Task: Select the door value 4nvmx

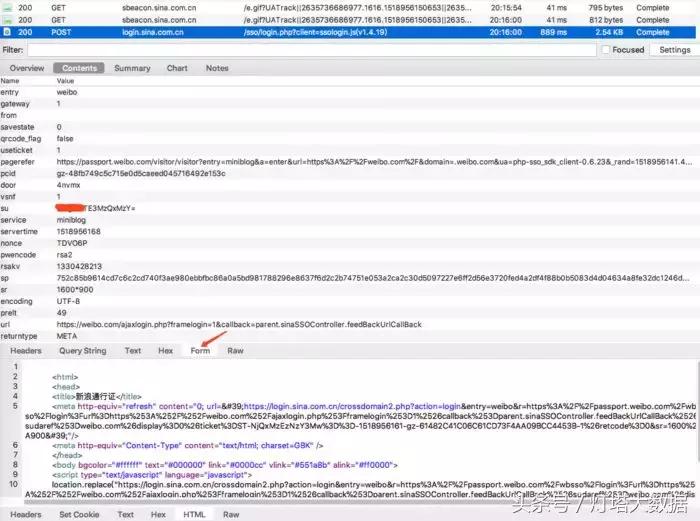Action: tap(68, 185)
